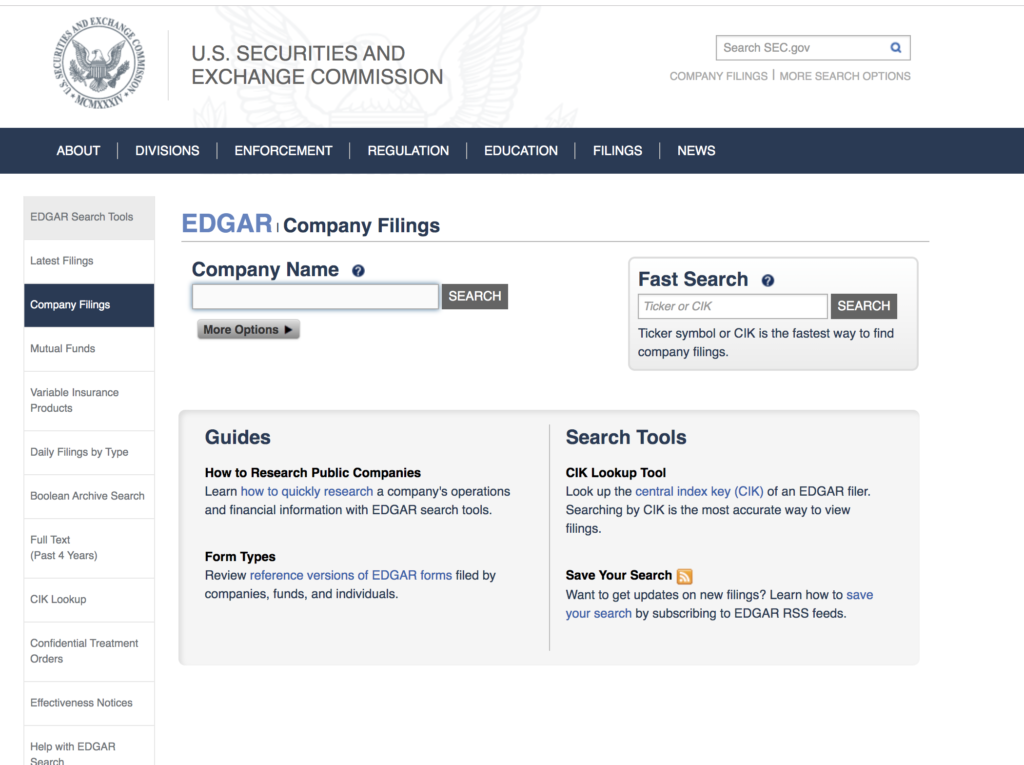The height and width of the screenshot is (765, 1024).
Task: Follow the 'save your search' link
Action: 719,604
